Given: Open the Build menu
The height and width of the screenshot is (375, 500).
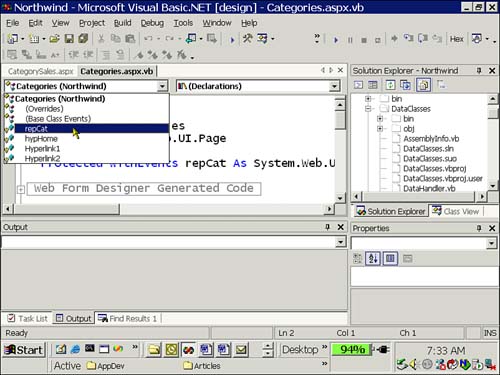Looking at the screenshot, I should coord(123,23).
